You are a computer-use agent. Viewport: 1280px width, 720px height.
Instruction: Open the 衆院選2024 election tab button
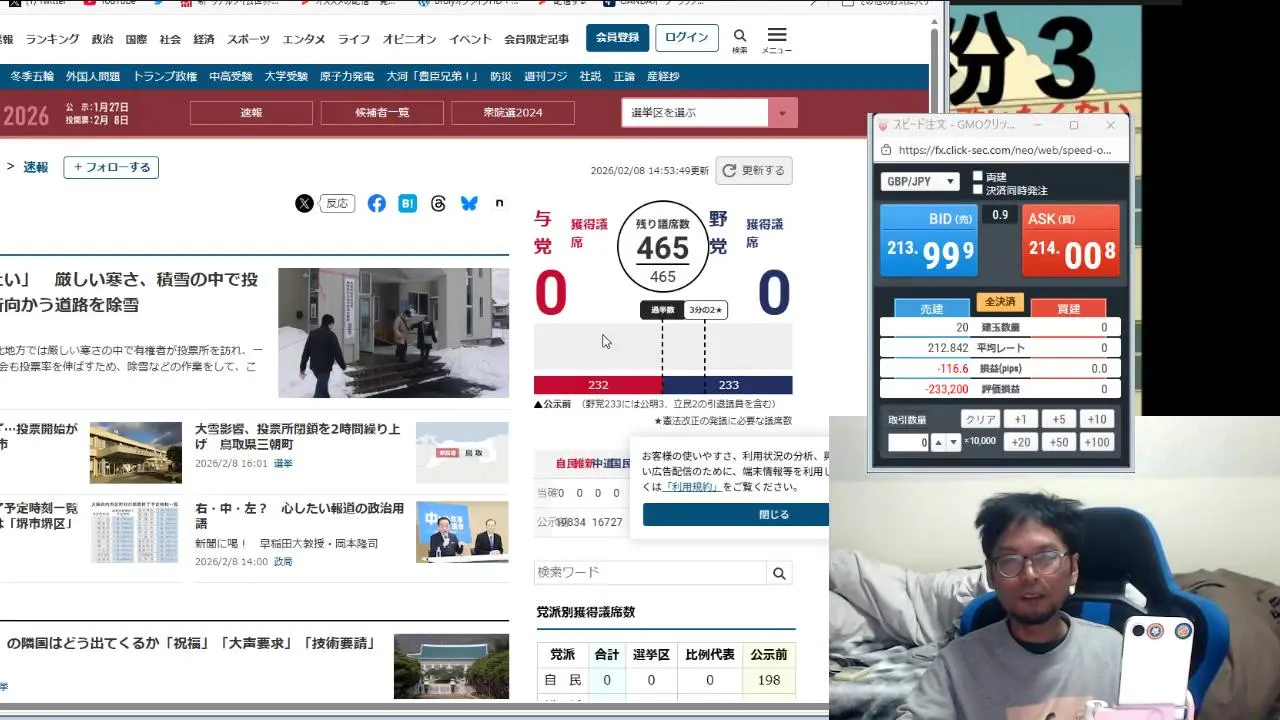click(x=513, y=113)
